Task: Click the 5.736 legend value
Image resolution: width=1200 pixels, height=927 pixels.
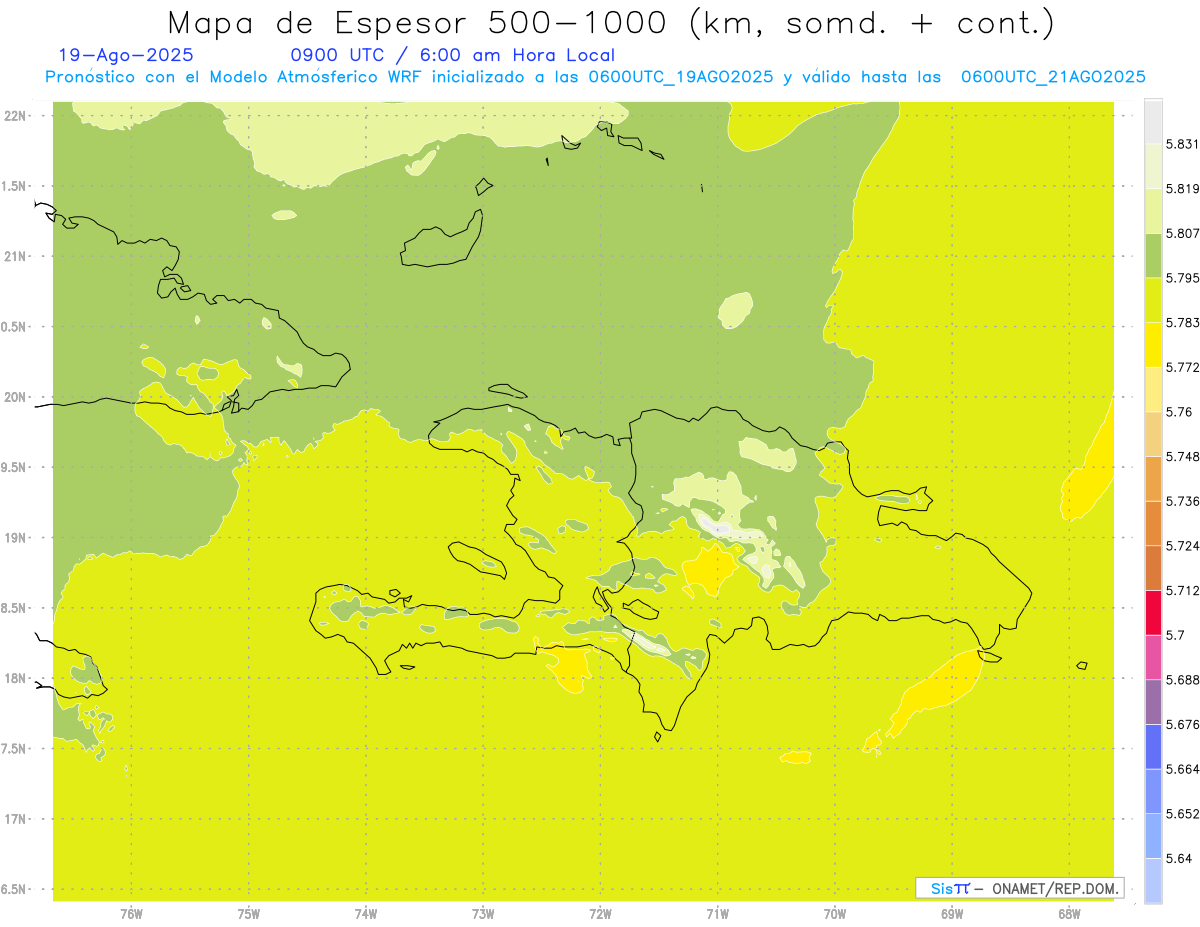Action: pos(1183,501)
